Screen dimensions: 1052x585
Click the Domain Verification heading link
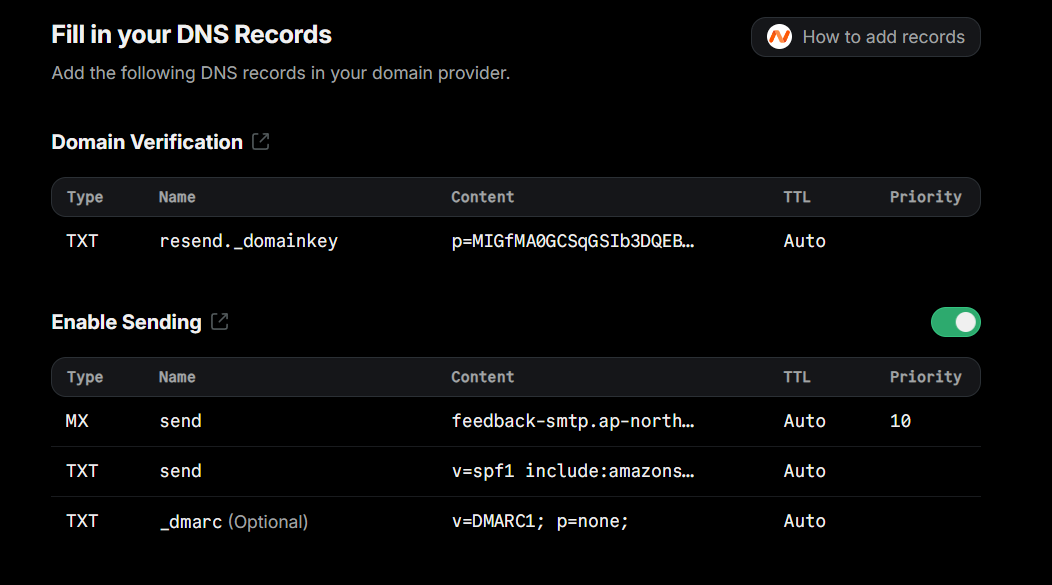[x=147, y=142]
